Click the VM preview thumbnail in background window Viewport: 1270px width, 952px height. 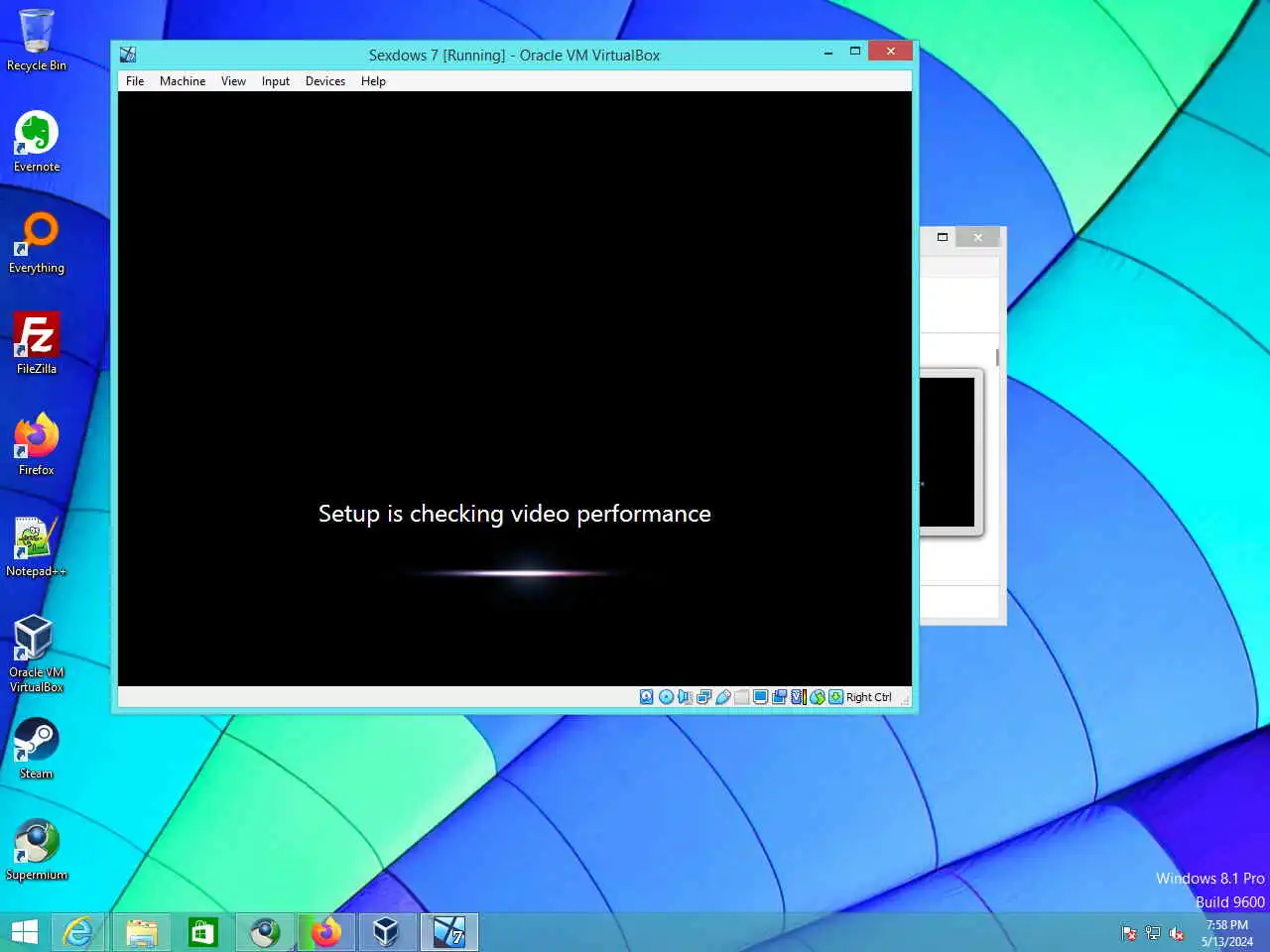(x=950, y=452)
